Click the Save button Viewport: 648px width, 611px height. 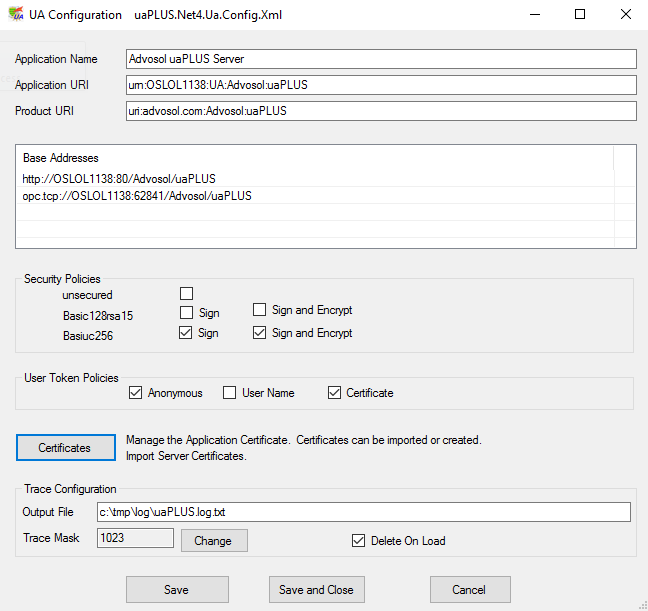point(177,589)
